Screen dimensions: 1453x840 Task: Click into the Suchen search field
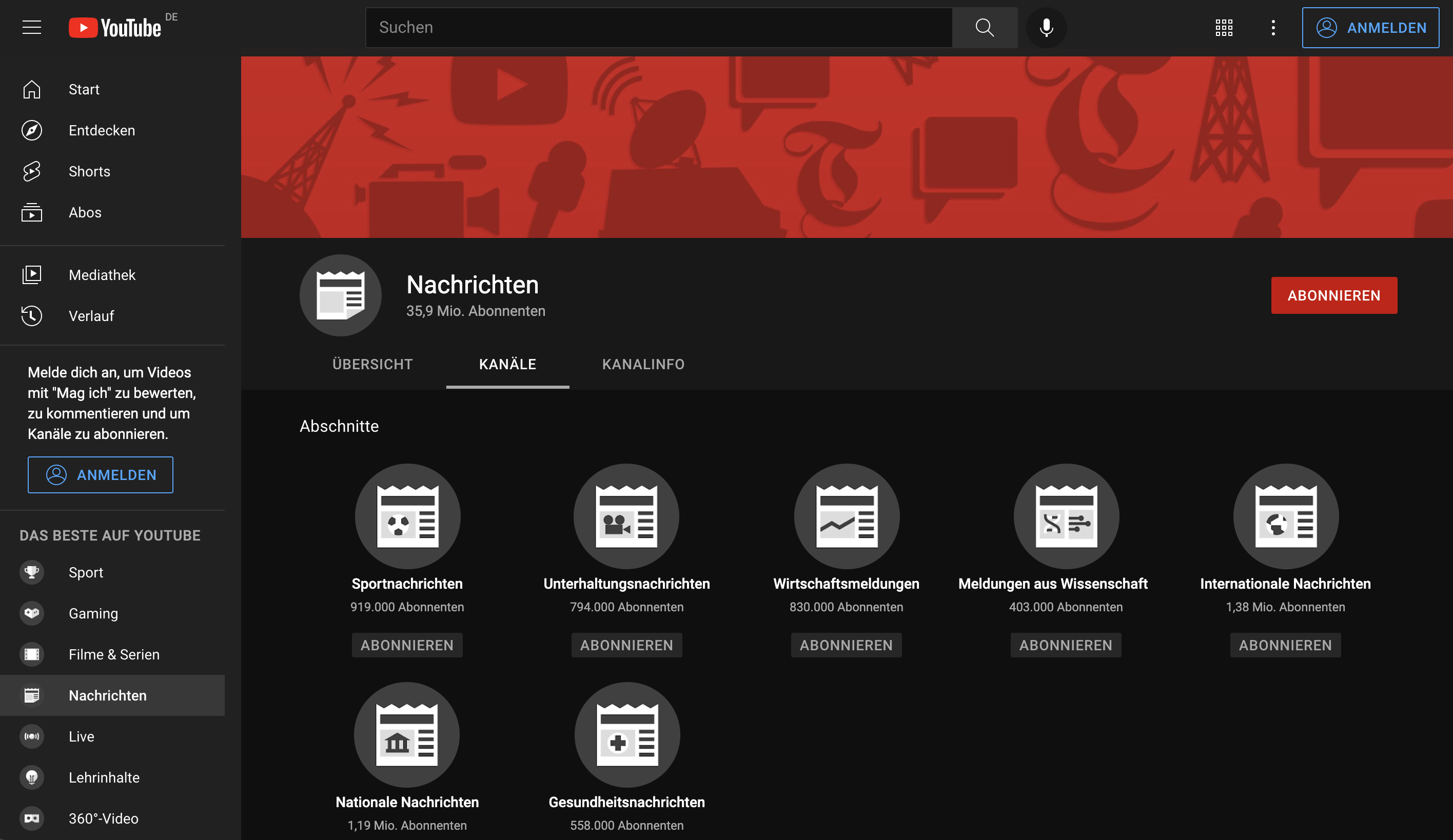[x=658, y=27]
